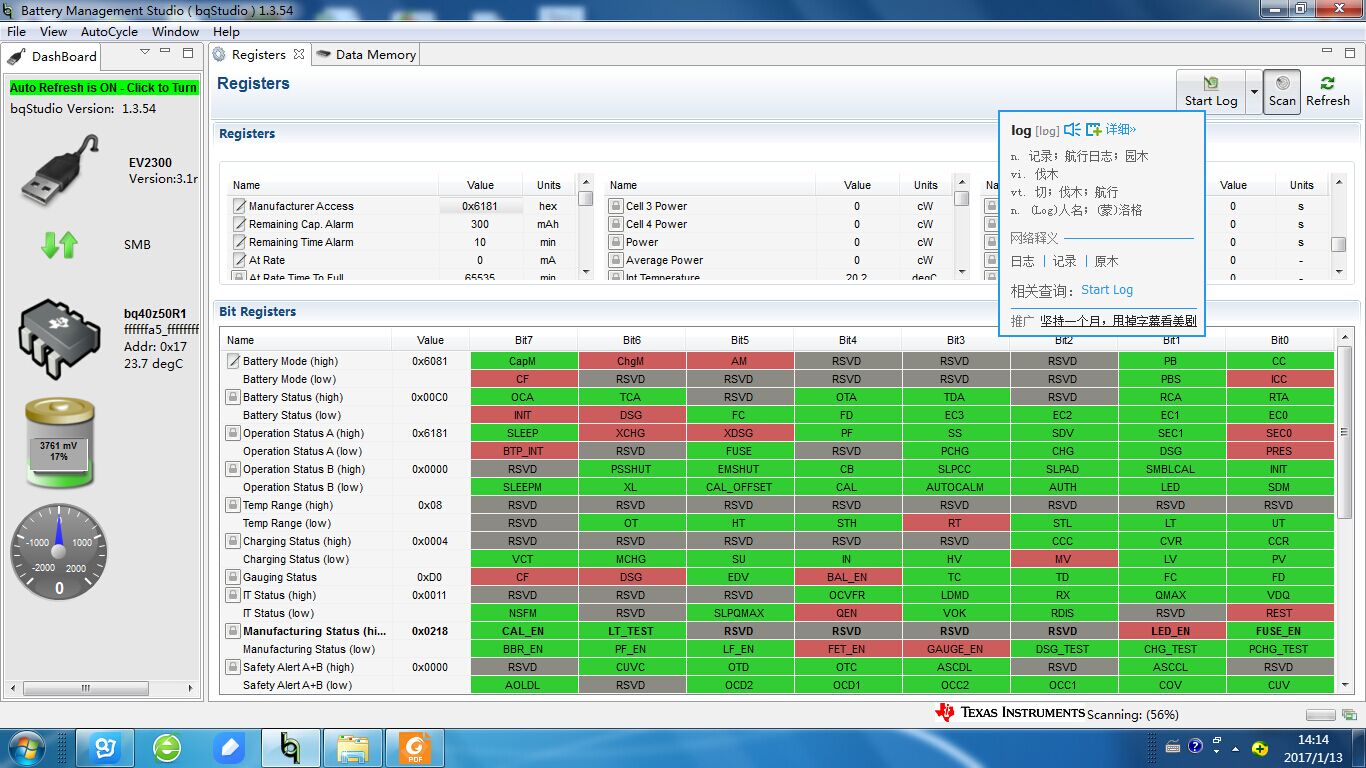Image resolution: width=1366 pixels, height=768 pixels.
Task: Click the DashBoard horizontal scrollbar right arrow
Action: pyautogui.click(x=192, y=688)
